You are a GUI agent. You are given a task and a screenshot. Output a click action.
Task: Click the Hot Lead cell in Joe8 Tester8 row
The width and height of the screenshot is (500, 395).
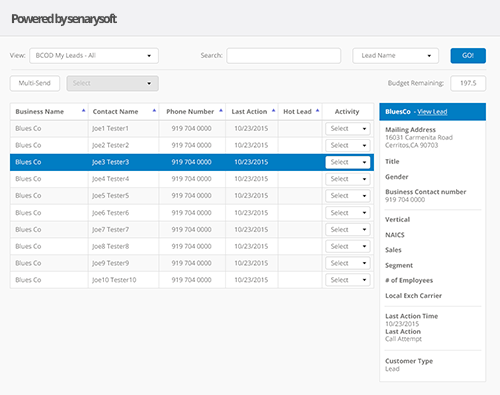coord(300,246)
